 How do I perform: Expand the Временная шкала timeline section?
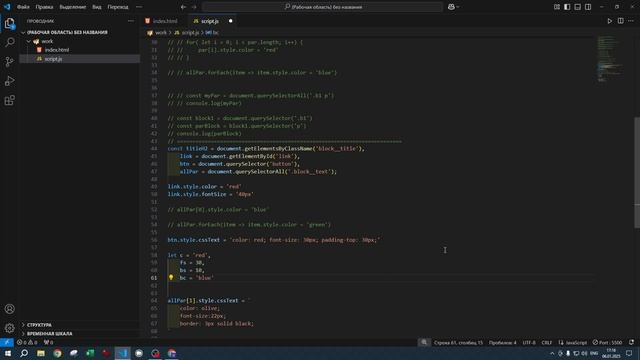point(49,333)
